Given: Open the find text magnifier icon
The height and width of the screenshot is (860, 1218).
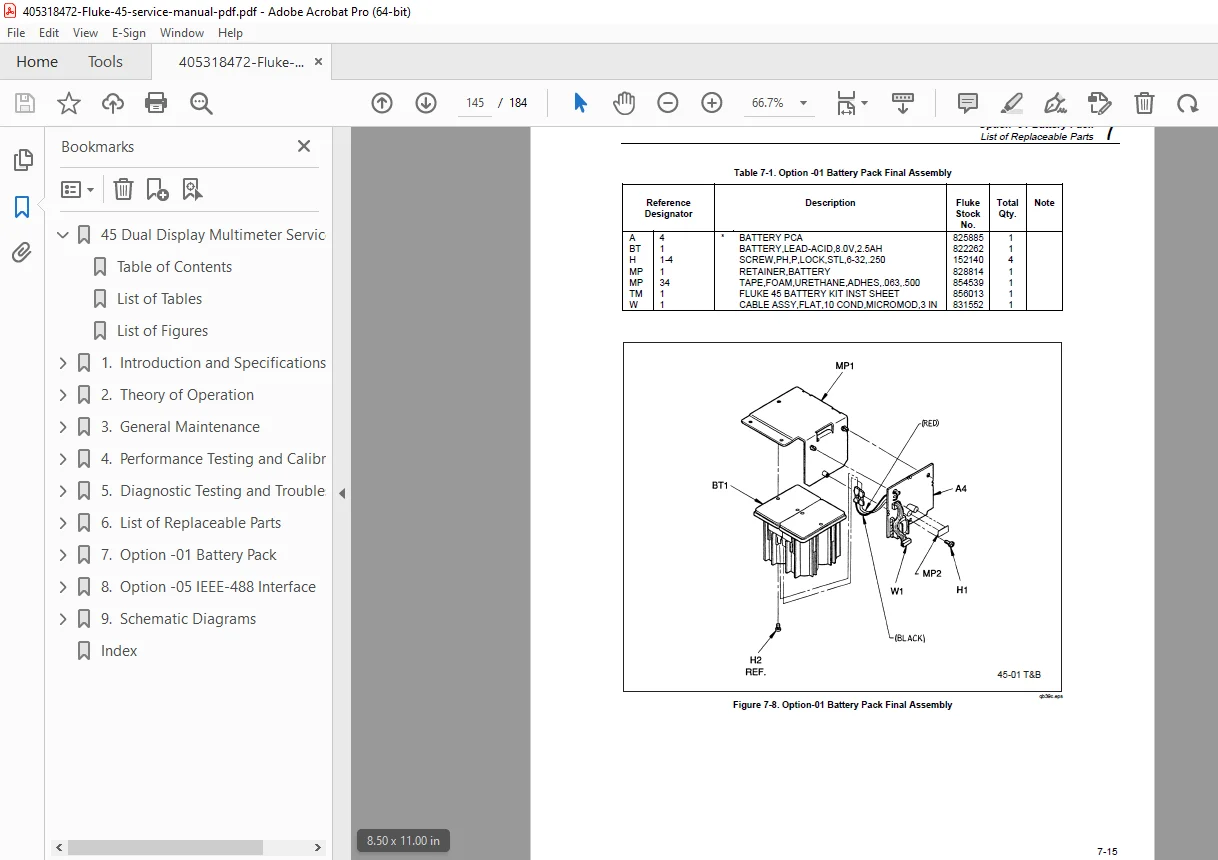Looking at the screenshot, I should coord(201,103).
